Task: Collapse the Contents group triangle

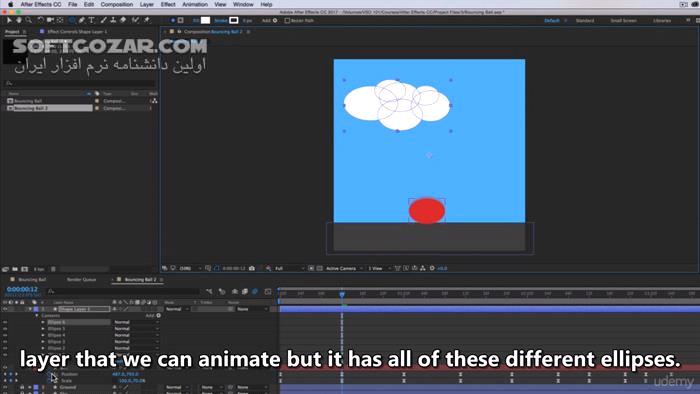Action: (x=37, y=315)
